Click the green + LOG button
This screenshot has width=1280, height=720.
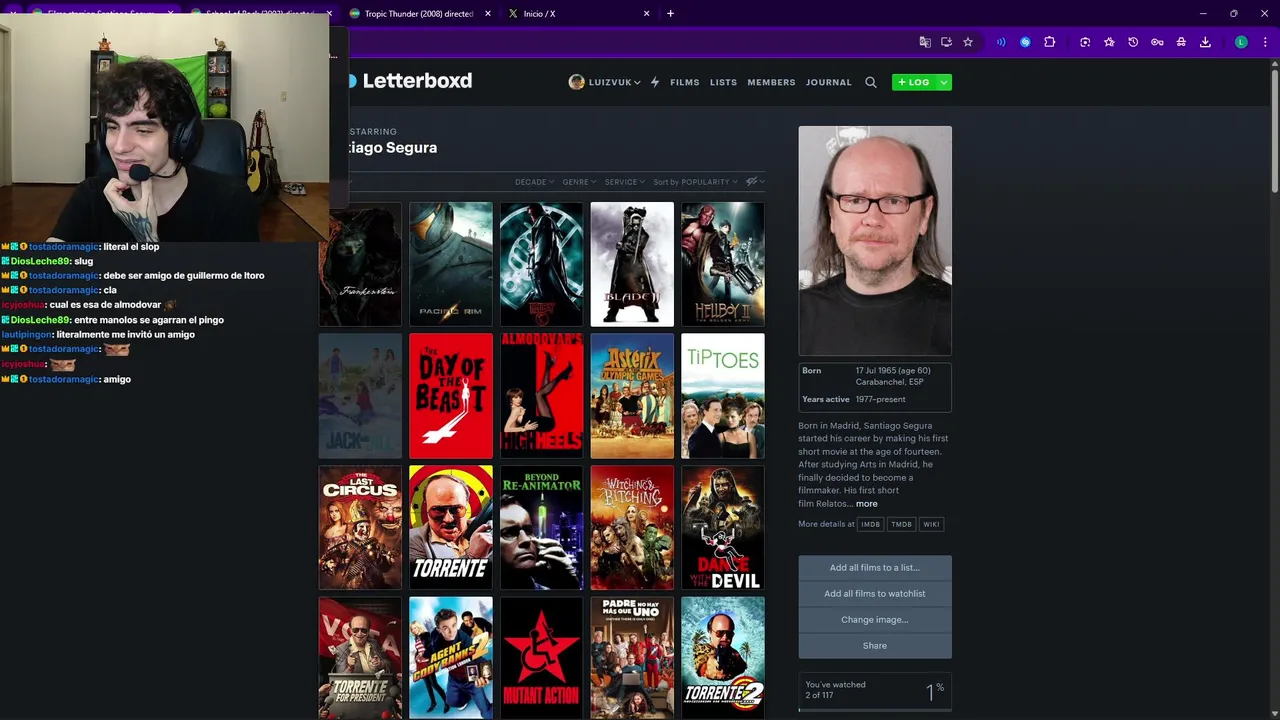pos(914,82)
